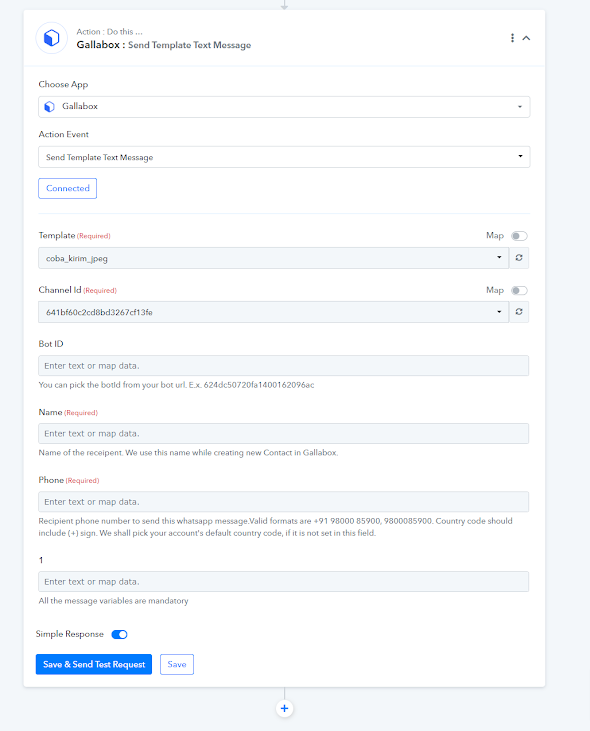Click the Connected button

coord(68,188)
